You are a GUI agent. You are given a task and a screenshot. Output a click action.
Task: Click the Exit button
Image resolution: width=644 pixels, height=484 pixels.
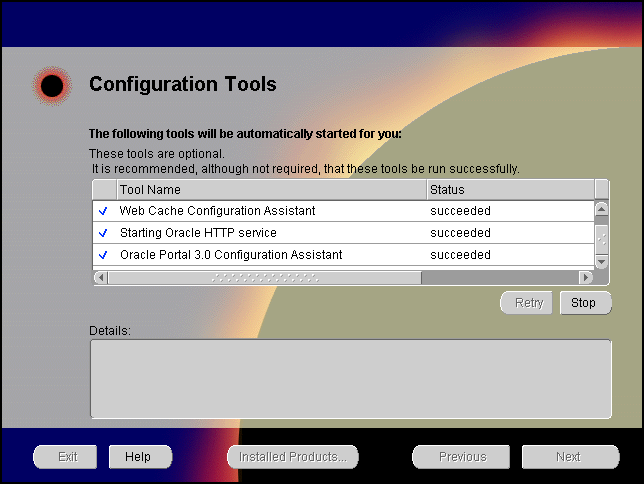(x=65, y=457)
